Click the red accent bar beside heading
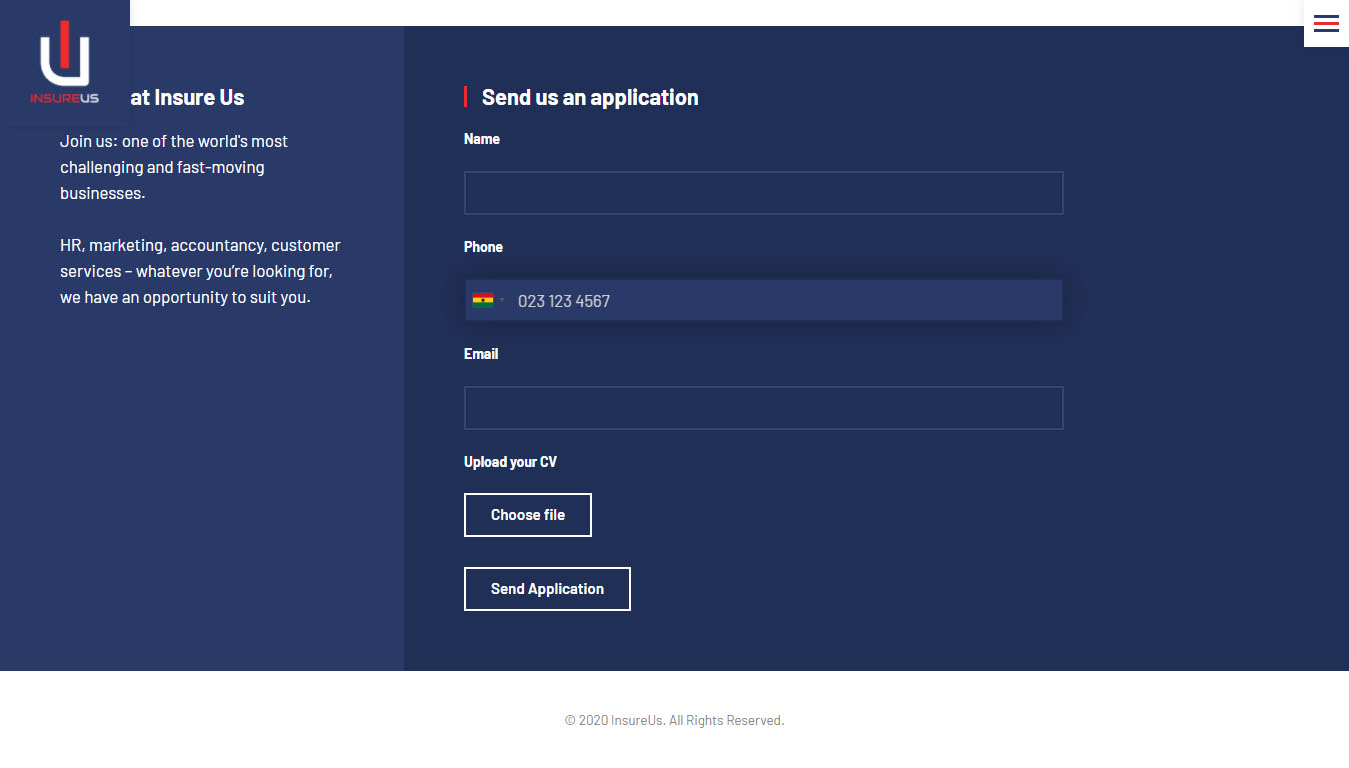Image resolution: width=1349 pixels, height=768 pixels. [466, 97]
